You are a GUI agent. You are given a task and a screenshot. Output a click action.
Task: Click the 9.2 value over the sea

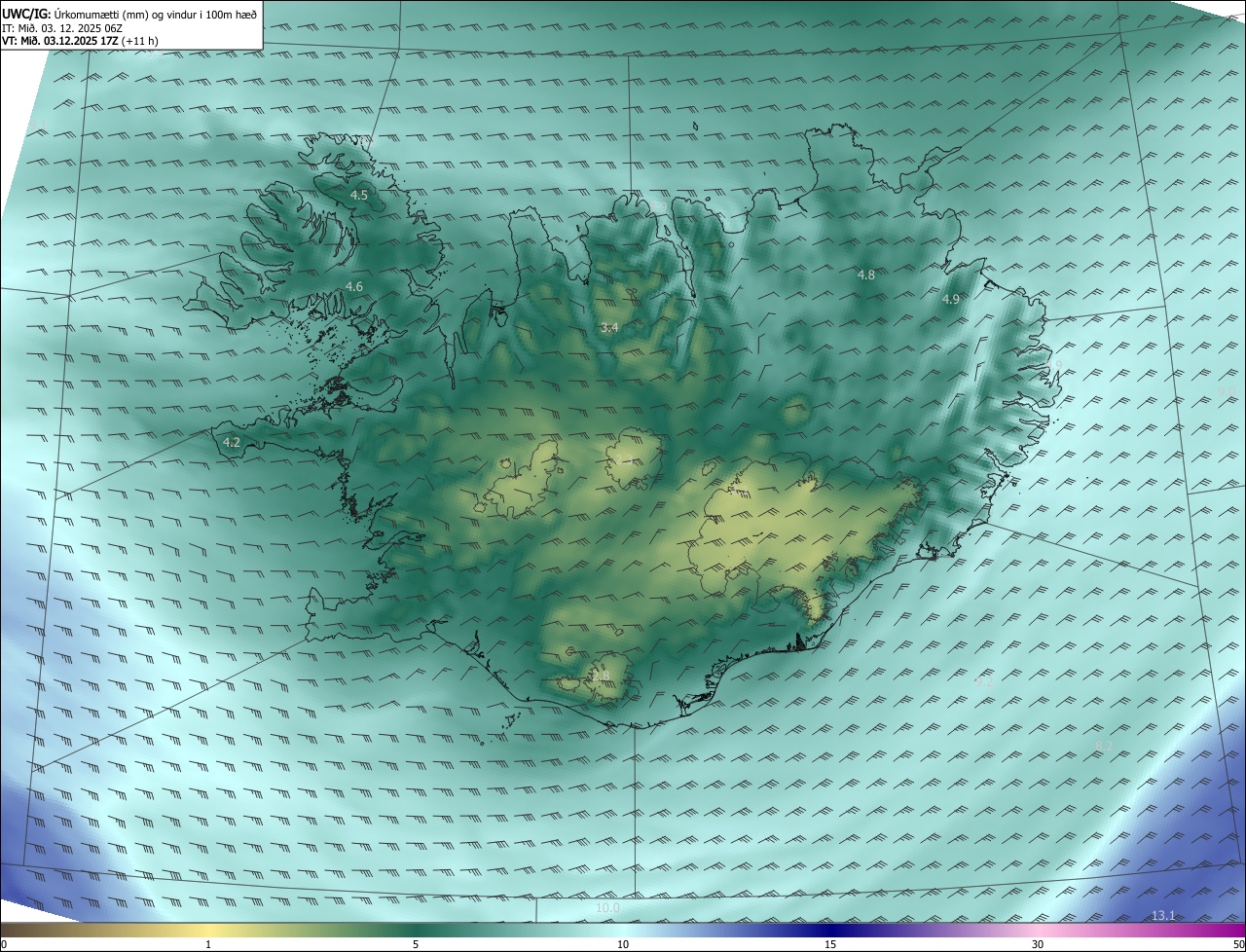(984, 682)
